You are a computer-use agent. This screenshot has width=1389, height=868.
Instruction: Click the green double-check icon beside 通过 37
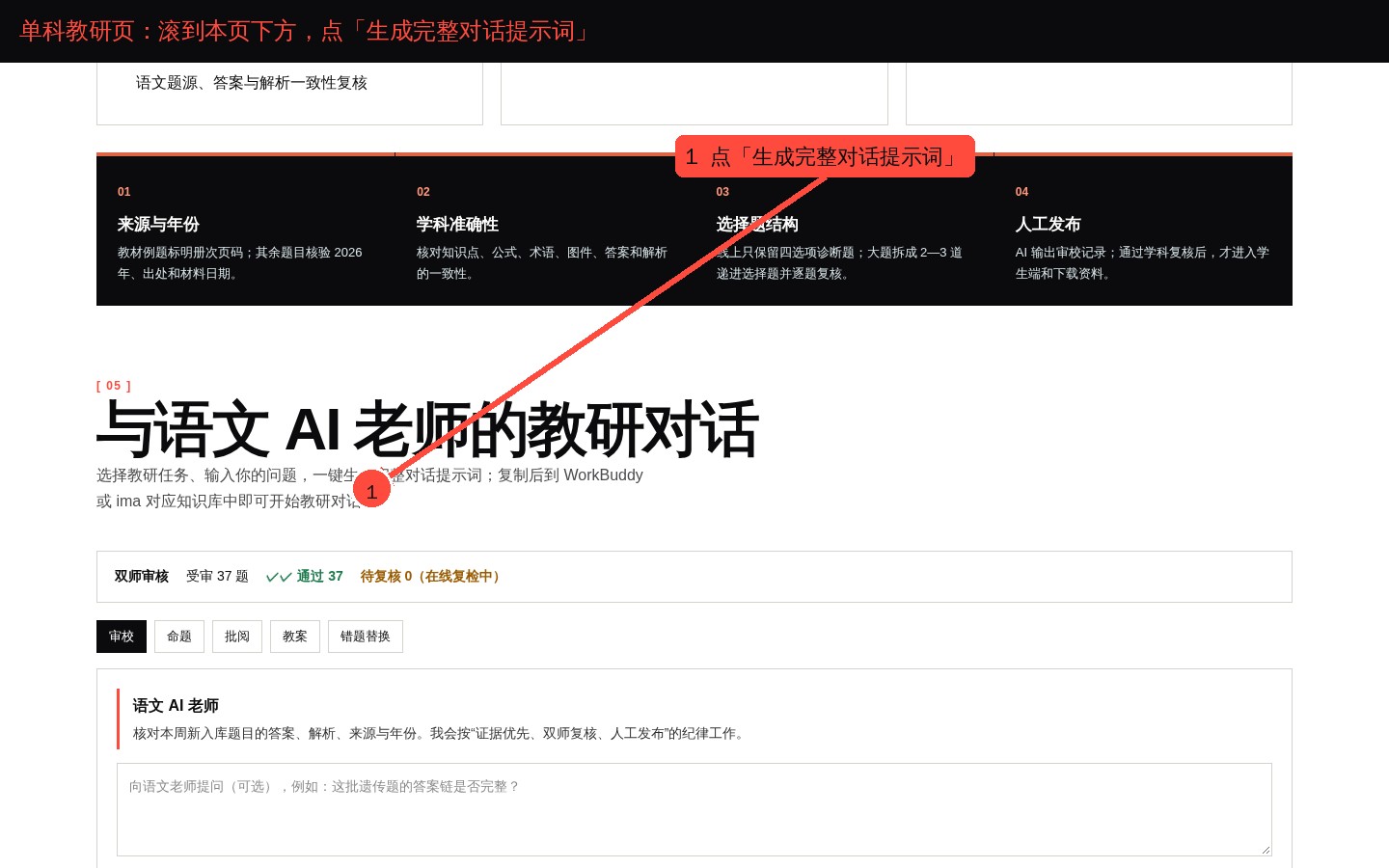pyautogui.click(x=279, y=577)
